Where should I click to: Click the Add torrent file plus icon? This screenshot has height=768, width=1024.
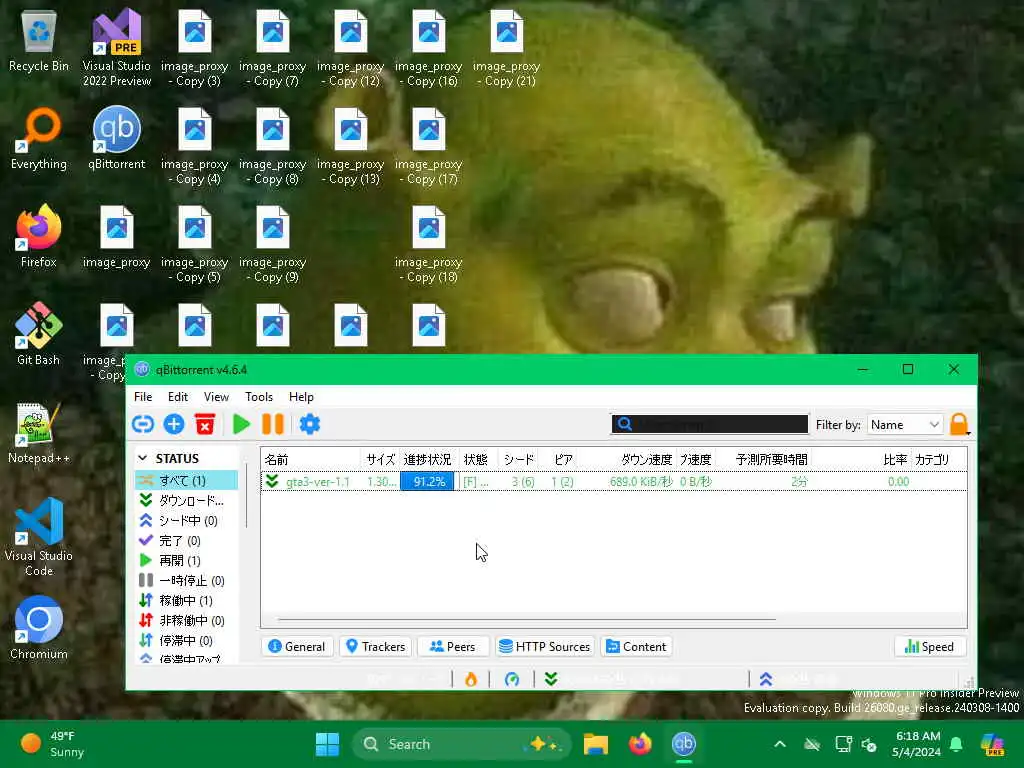(174, 424)
